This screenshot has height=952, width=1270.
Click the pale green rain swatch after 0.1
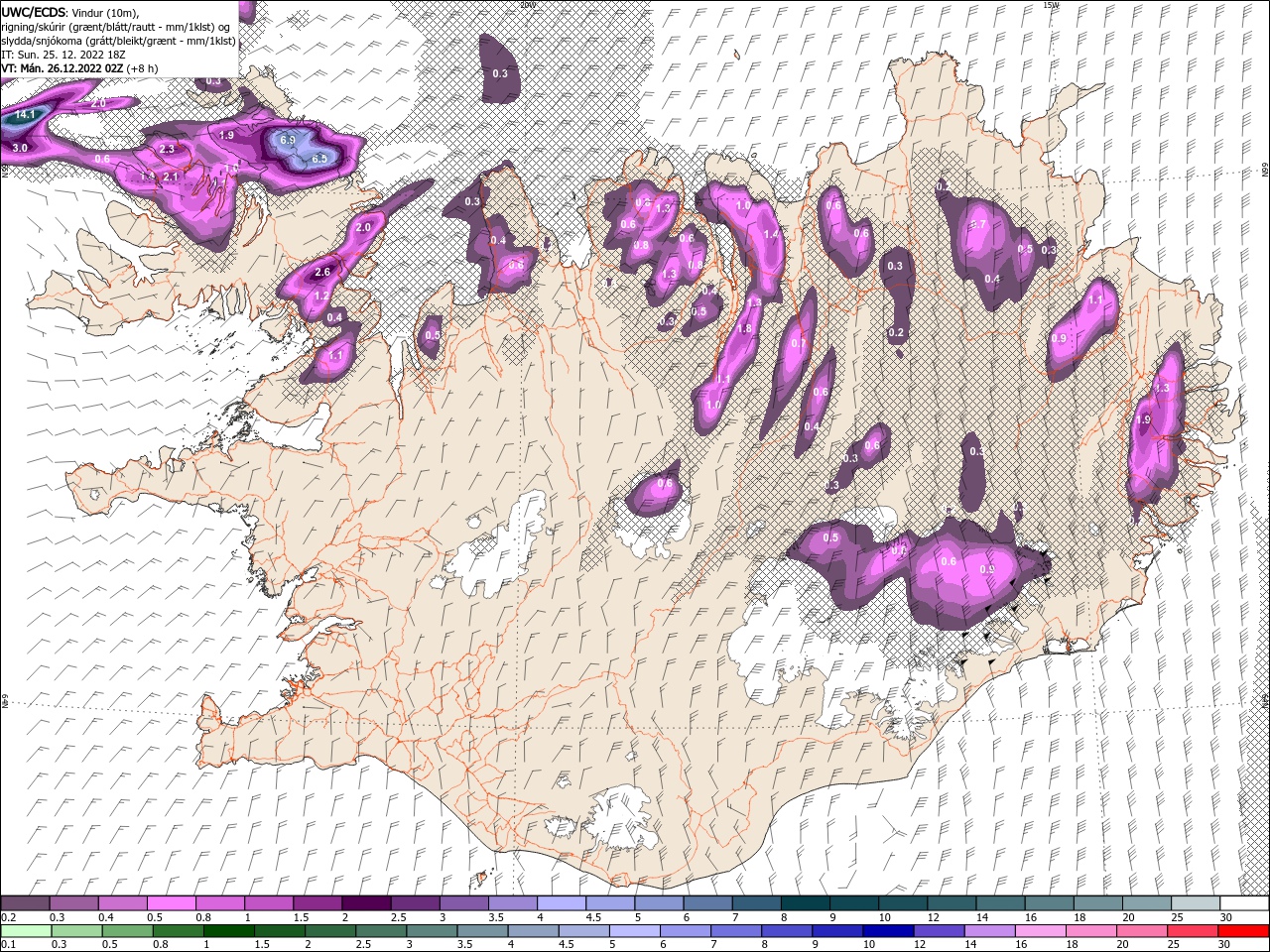coord(25,931)
